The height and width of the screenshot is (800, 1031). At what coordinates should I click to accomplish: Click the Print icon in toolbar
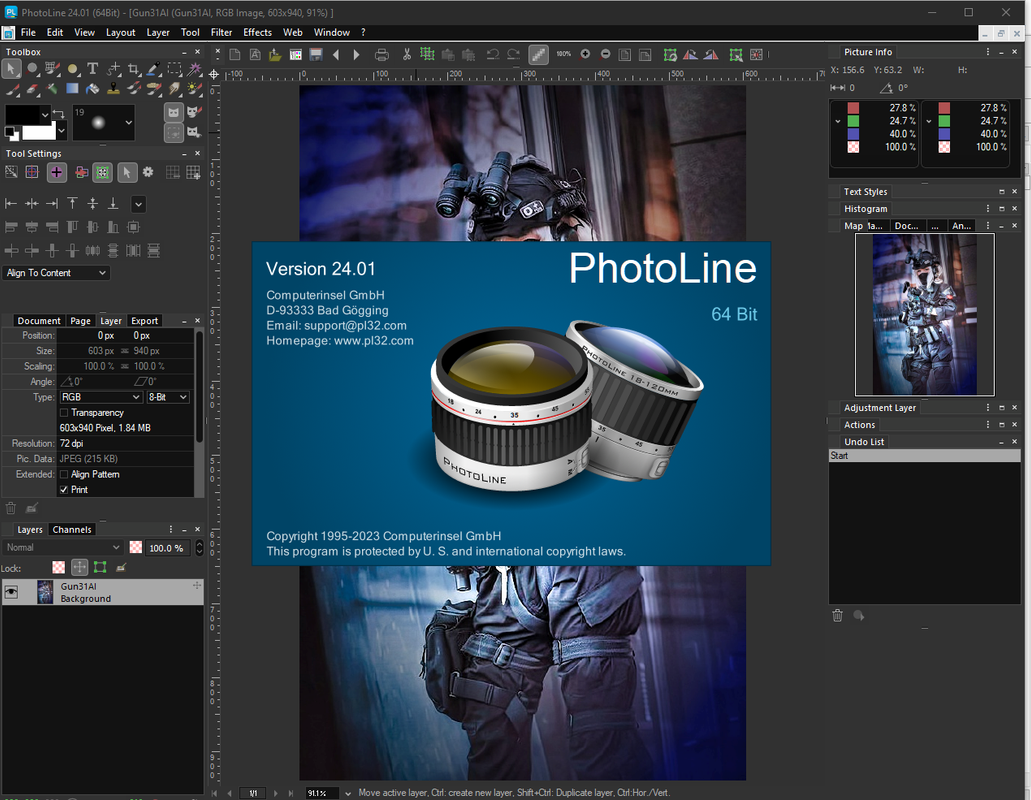(x=381, y=55)
